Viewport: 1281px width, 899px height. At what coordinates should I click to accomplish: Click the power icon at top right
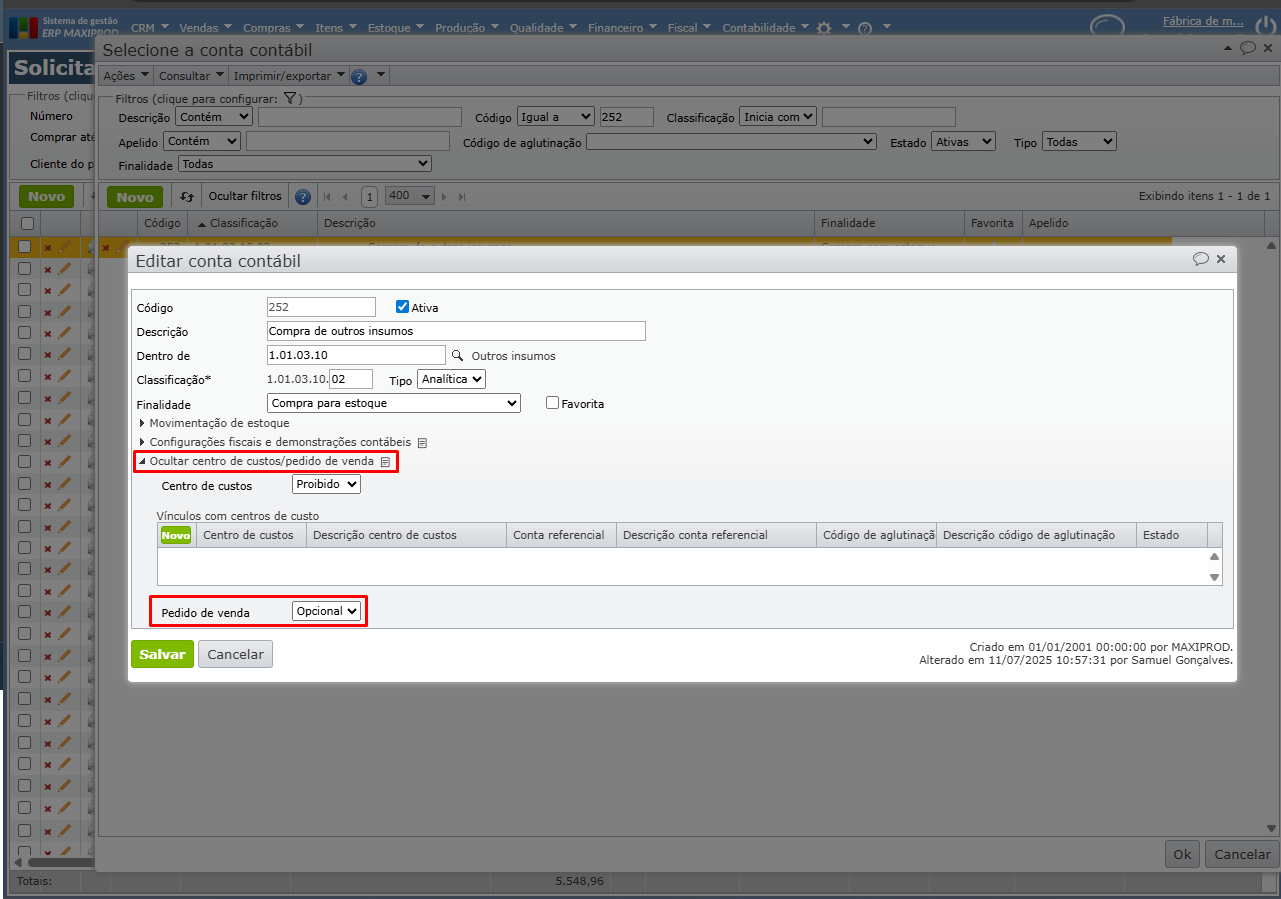[x=1264, y=27]
